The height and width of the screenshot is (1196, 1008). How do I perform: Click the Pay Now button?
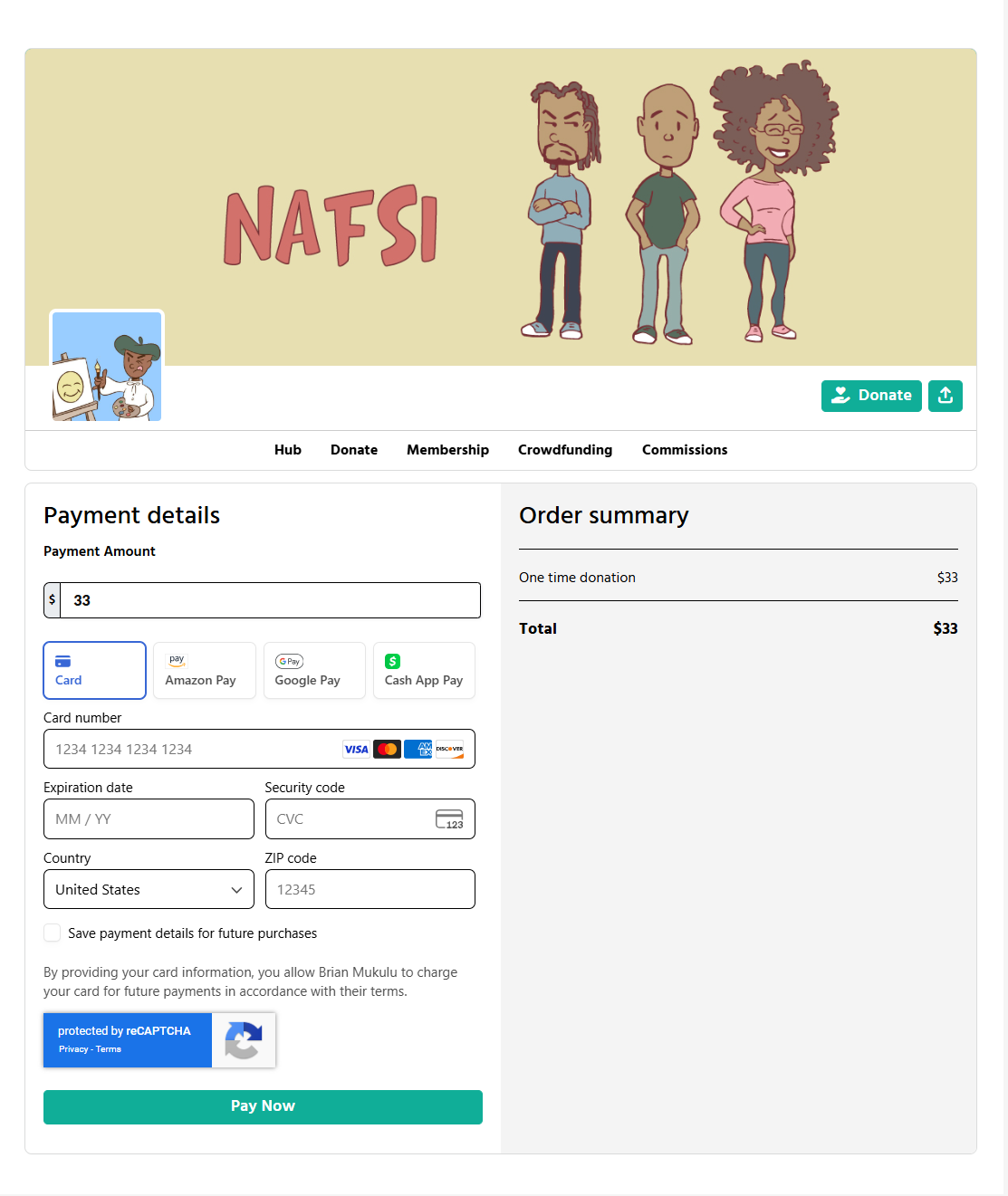point(263,1106)
